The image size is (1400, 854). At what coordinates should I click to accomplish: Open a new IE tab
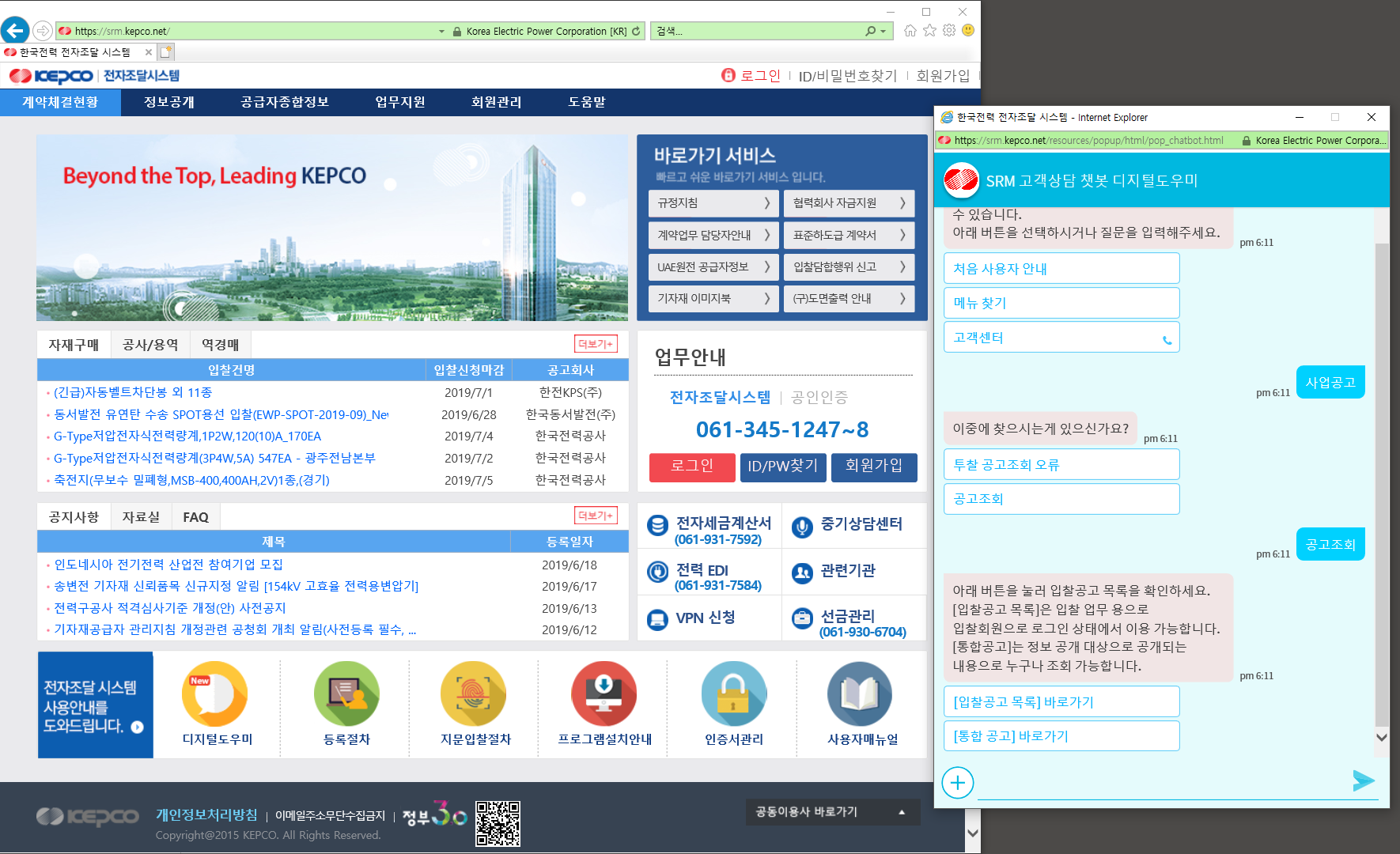pyautogui.click(x=166, y=52)
